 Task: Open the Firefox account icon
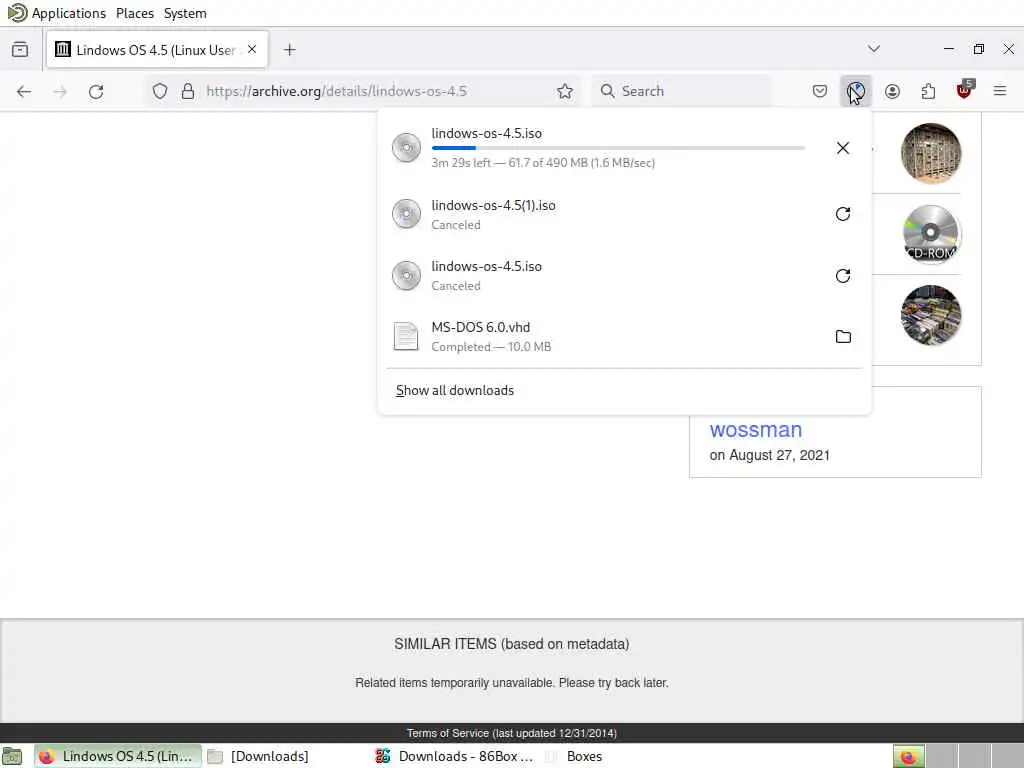[x=892, y=91]
